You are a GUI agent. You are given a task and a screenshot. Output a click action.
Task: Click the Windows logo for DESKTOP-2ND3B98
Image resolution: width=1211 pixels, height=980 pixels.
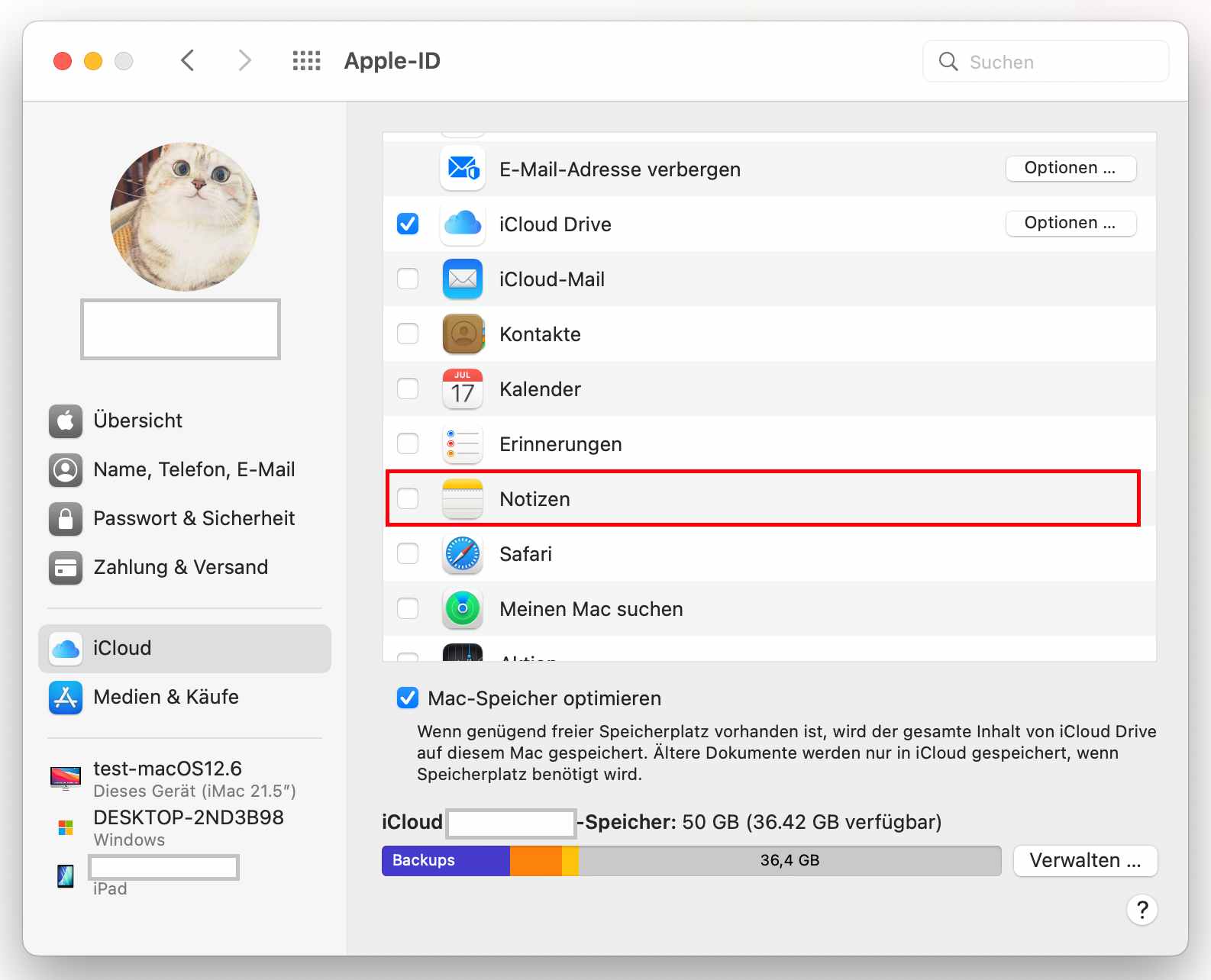coord(66,827)
